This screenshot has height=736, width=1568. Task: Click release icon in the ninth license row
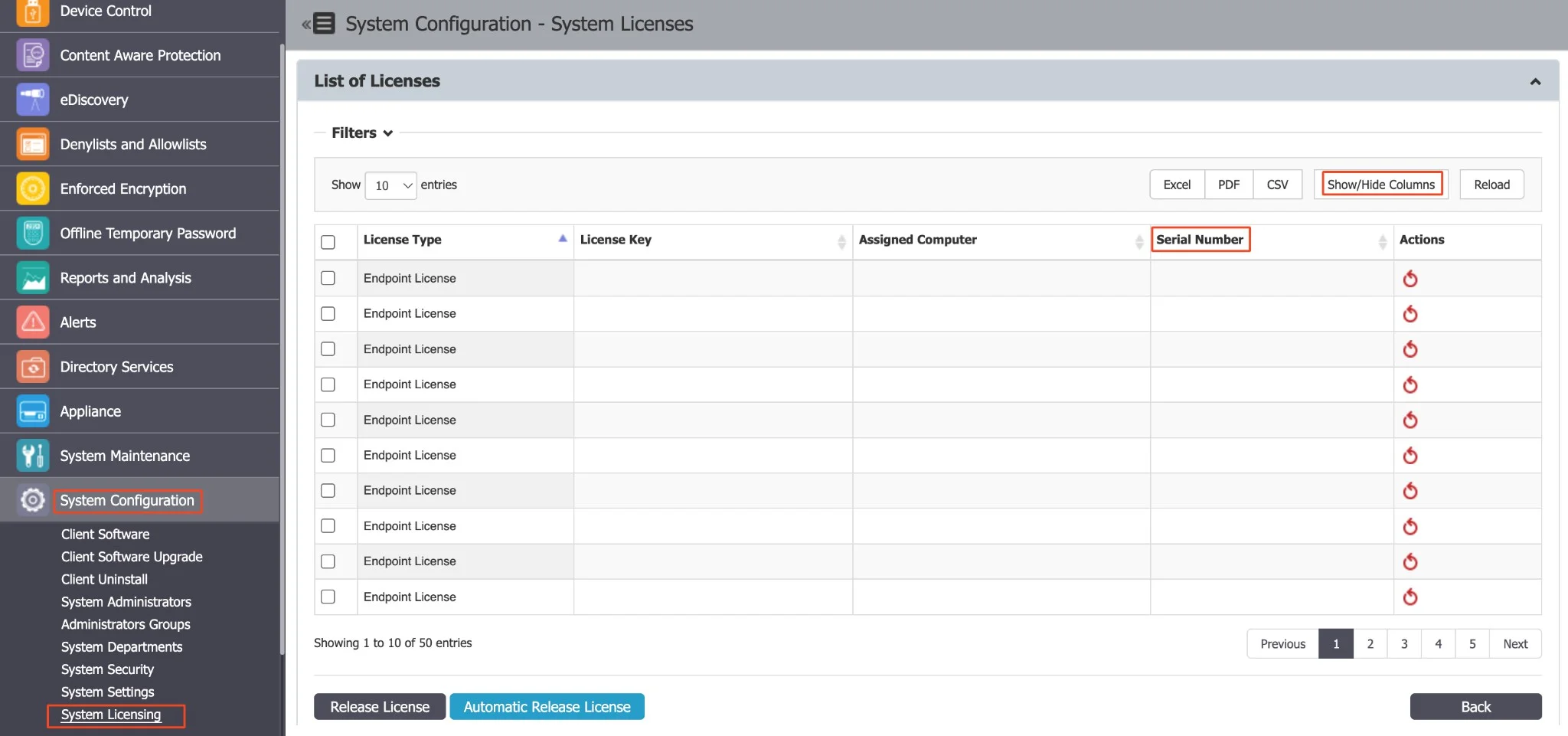(1410, 561)
